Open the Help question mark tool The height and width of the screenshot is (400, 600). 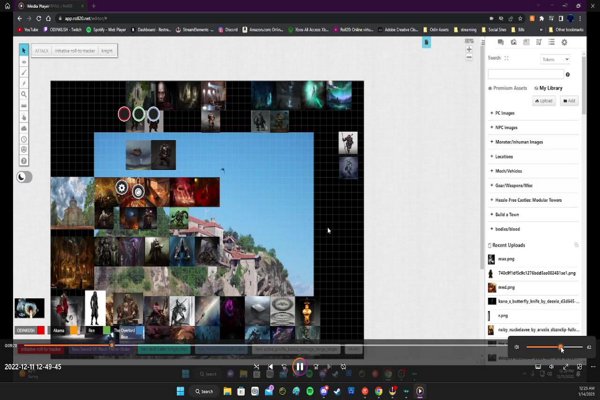(x=24, y=161)
